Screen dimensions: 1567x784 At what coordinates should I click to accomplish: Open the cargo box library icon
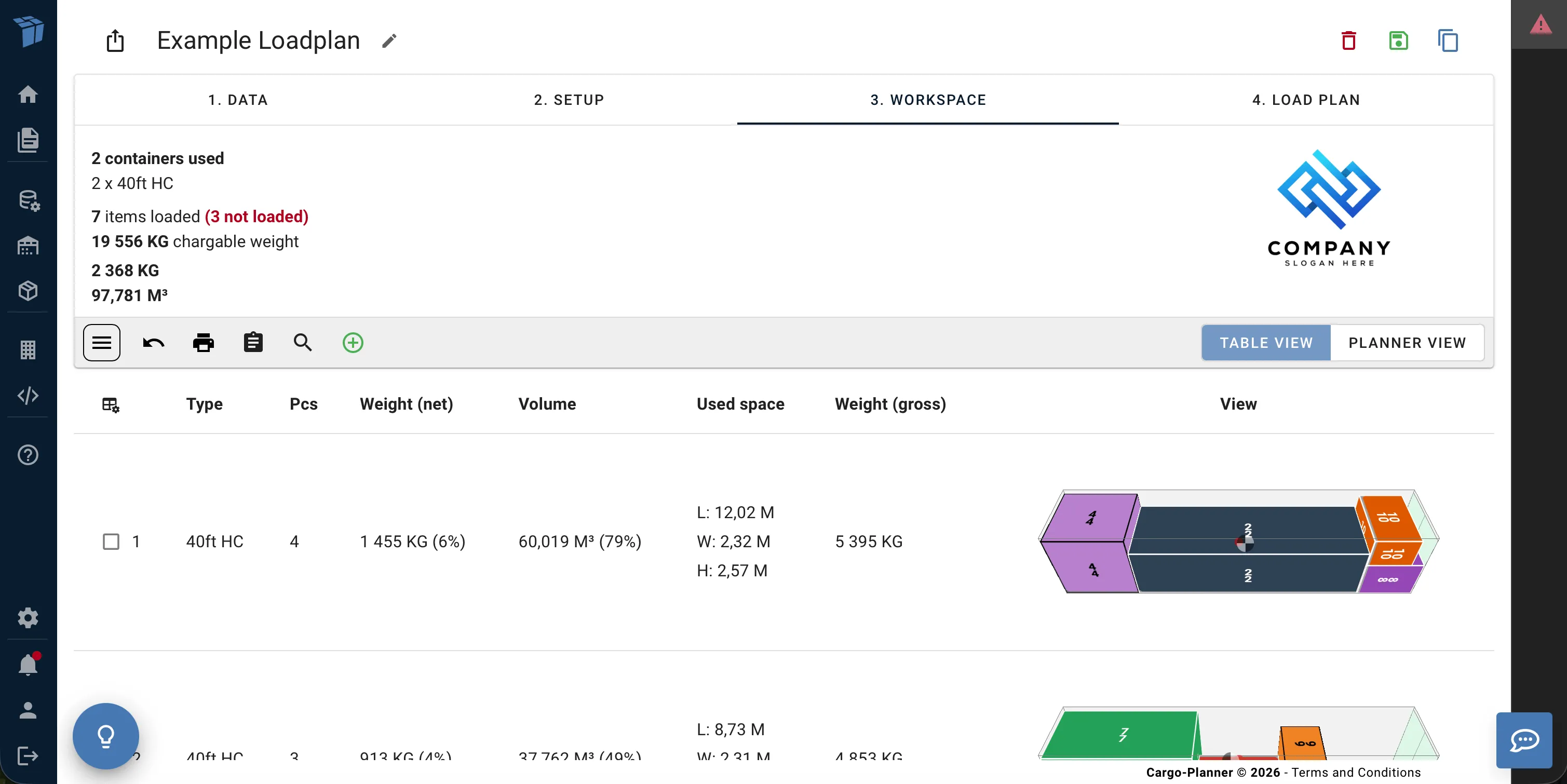click(x=28, y=291)
